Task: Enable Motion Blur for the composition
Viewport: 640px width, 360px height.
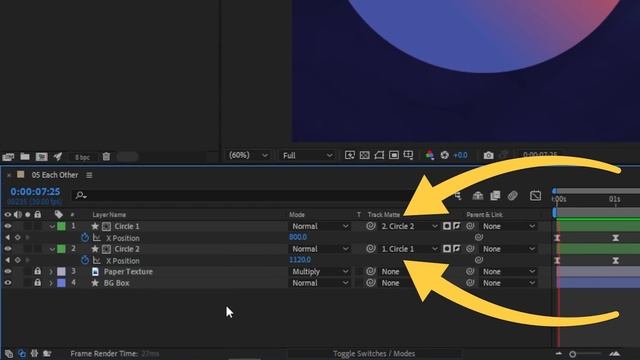Action: tap(513, 196)
